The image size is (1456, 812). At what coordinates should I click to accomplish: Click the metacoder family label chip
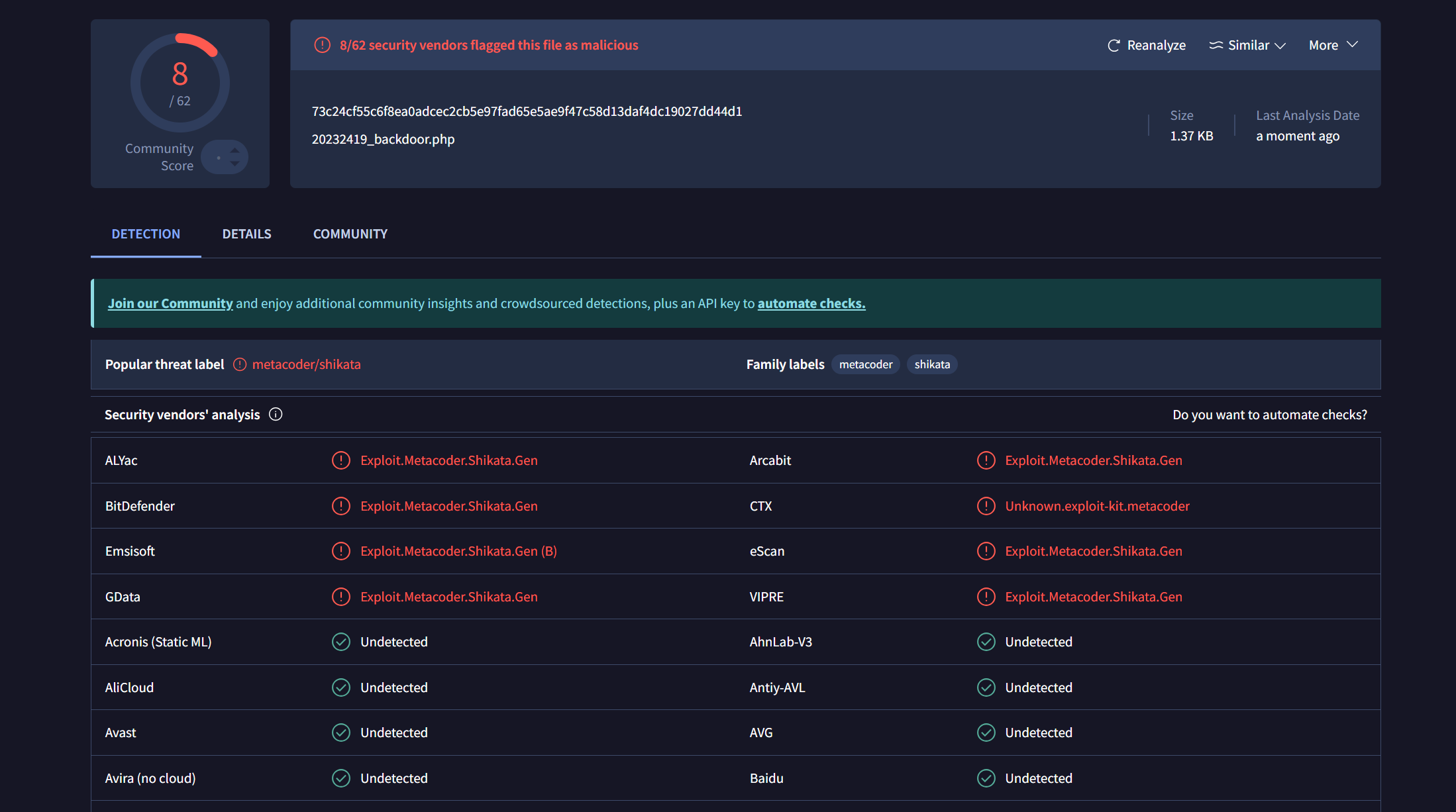(865, 364)
